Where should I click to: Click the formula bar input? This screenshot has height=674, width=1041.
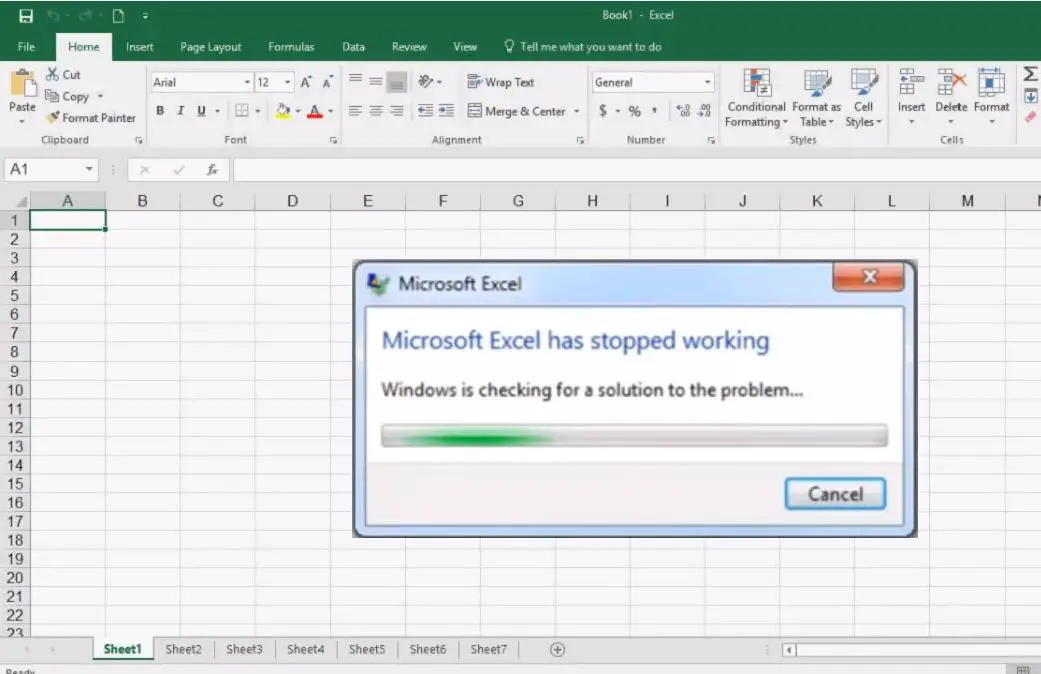click(636, 170)
